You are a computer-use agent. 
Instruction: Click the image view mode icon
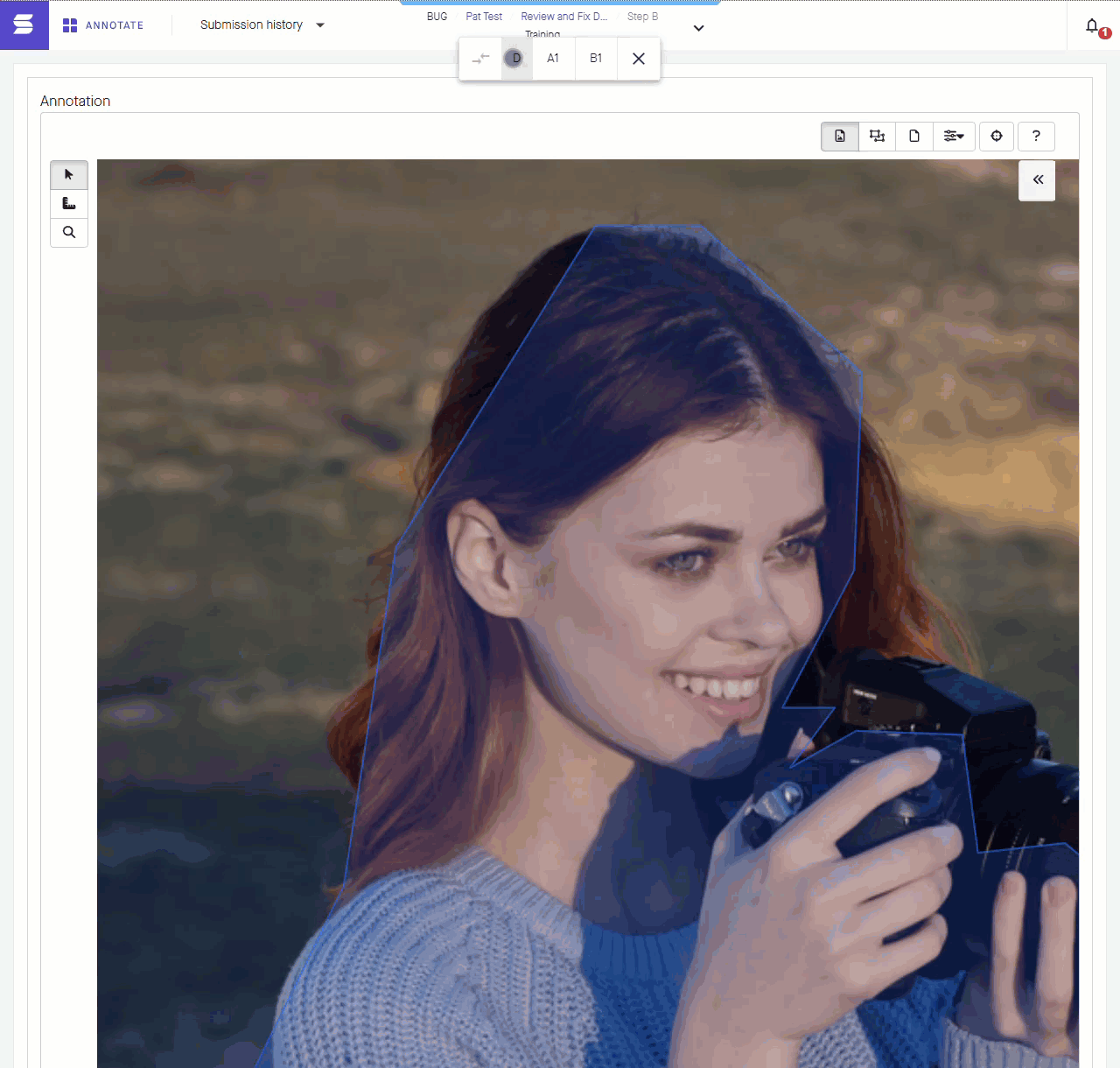pos(840,137)
